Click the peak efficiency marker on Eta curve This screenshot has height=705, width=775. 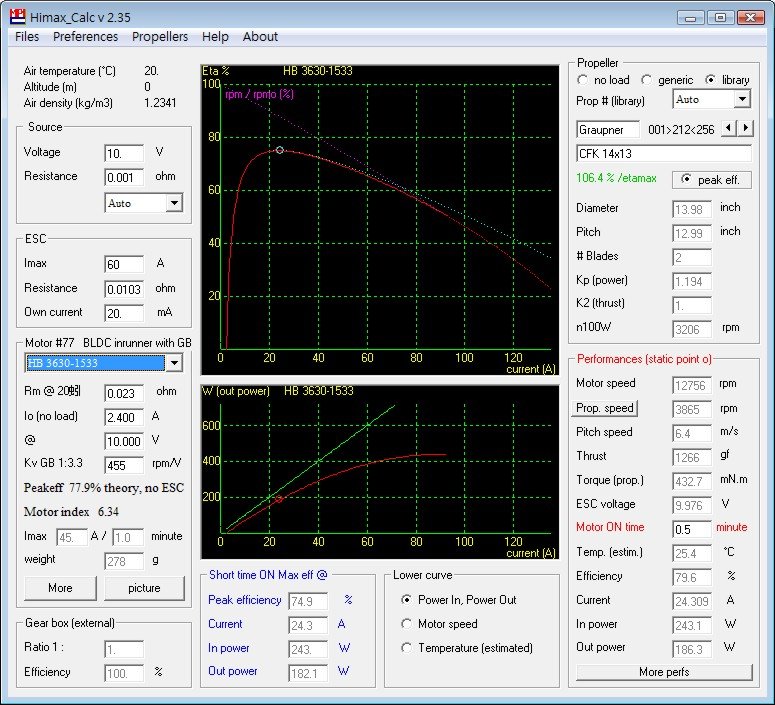(280, 150)
